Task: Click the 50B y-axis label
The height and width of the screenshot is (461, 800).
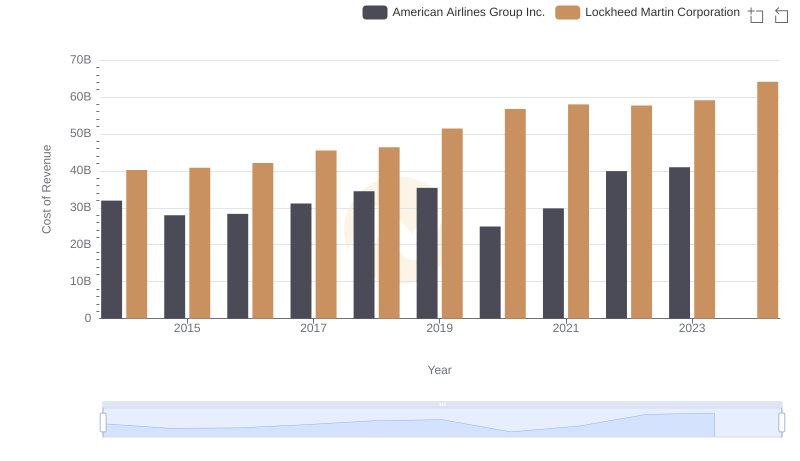Action: pos(81,134)
